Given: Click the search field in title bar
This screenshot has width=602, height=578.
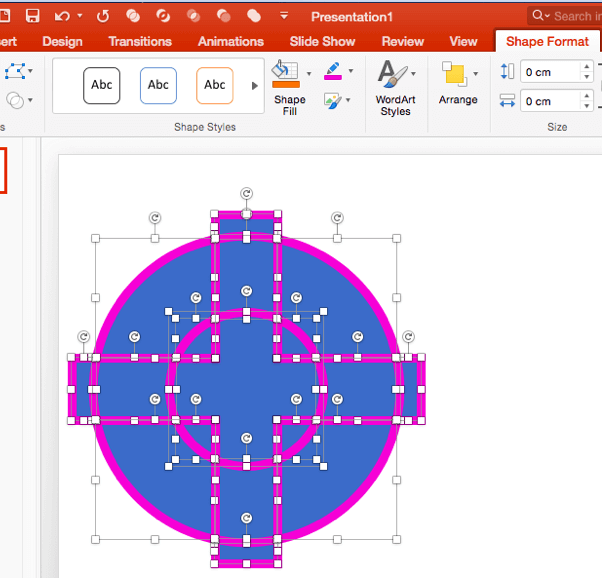Looking at the screenshot, I should (x=570, y=16).
